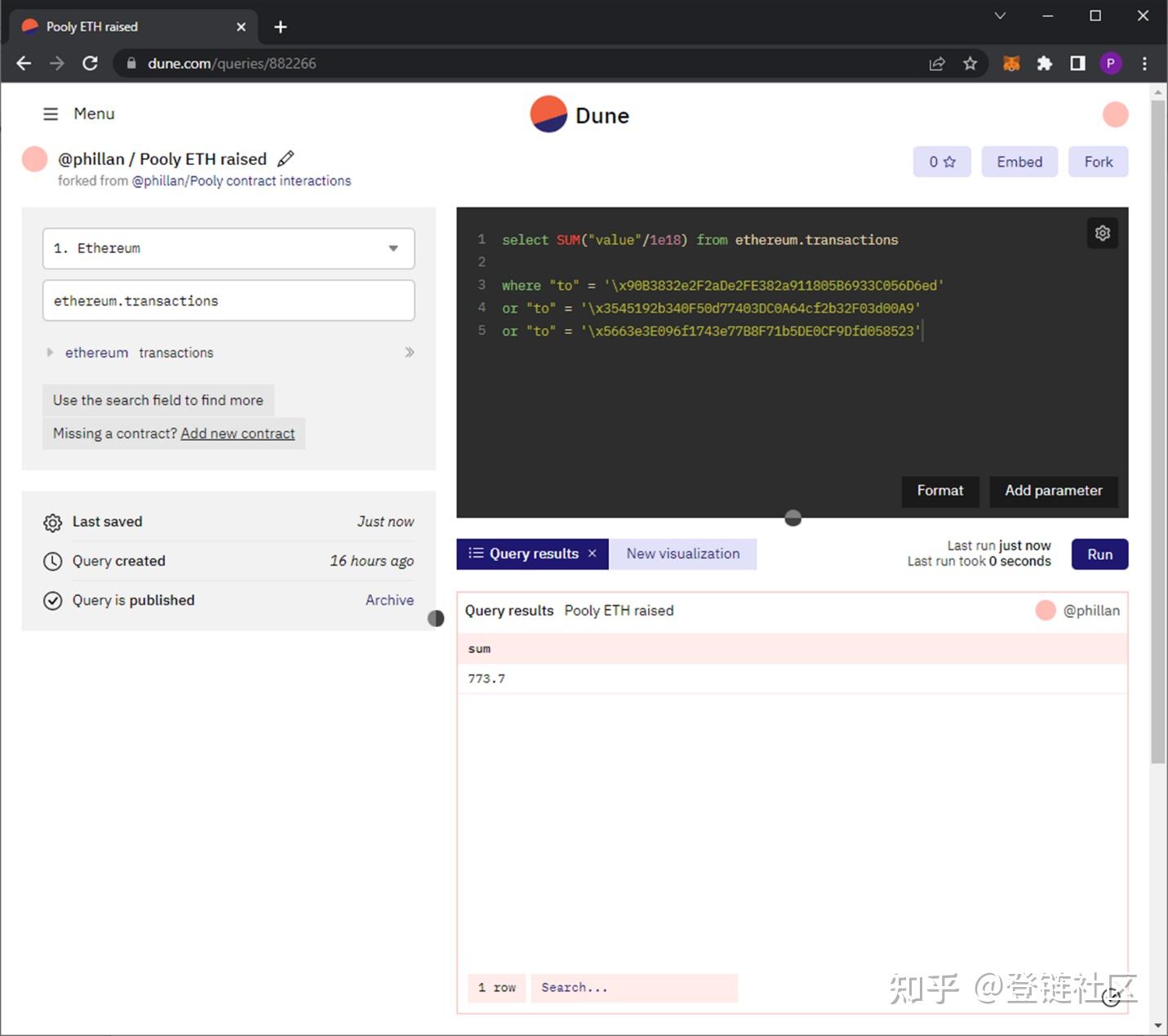Screen dimensions: 1168x1036
Task: Click the Search field in query results
Action: click(x=633, y=988)
